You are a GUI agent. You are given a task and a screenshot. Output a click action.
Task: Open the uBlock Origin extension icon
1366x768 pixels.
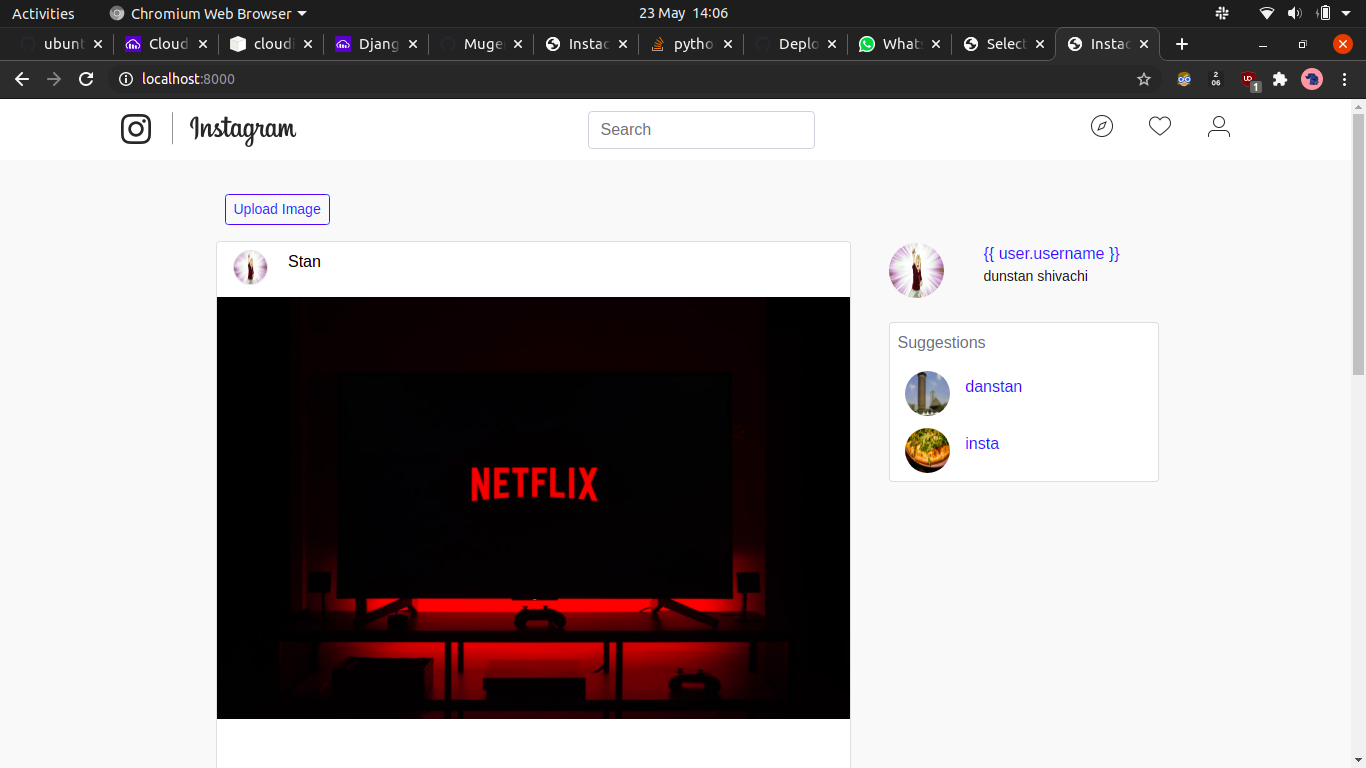1249,80
